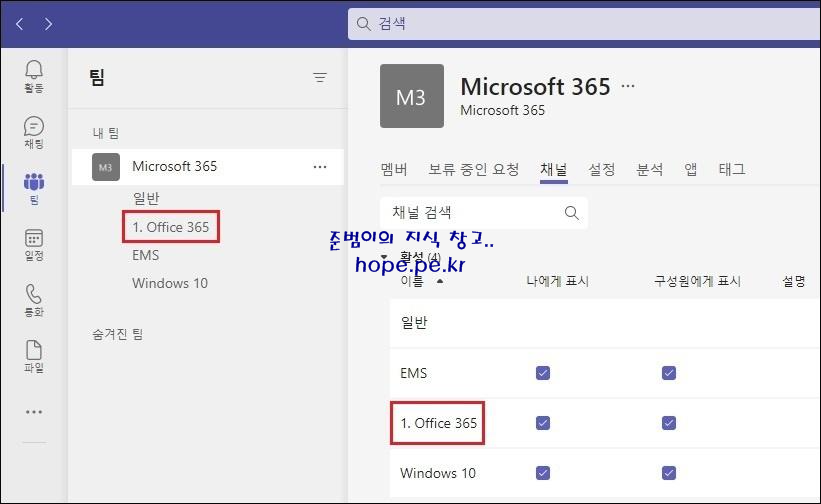Select the 채널 tab
The height and width of the screenshot is (504, 821).
point(553,169)
